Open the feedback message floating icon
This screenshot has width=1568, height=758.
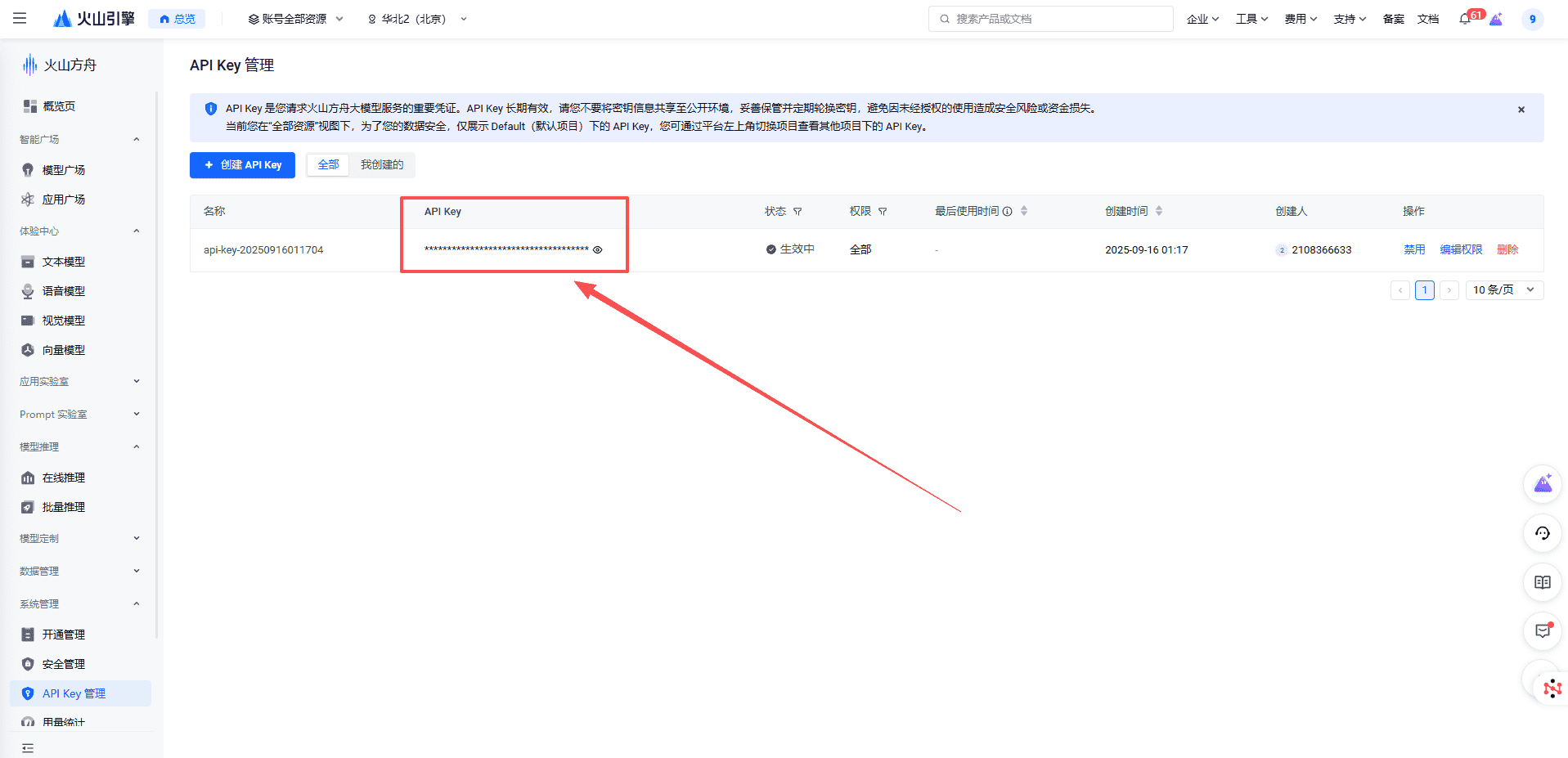(1542, 630)
